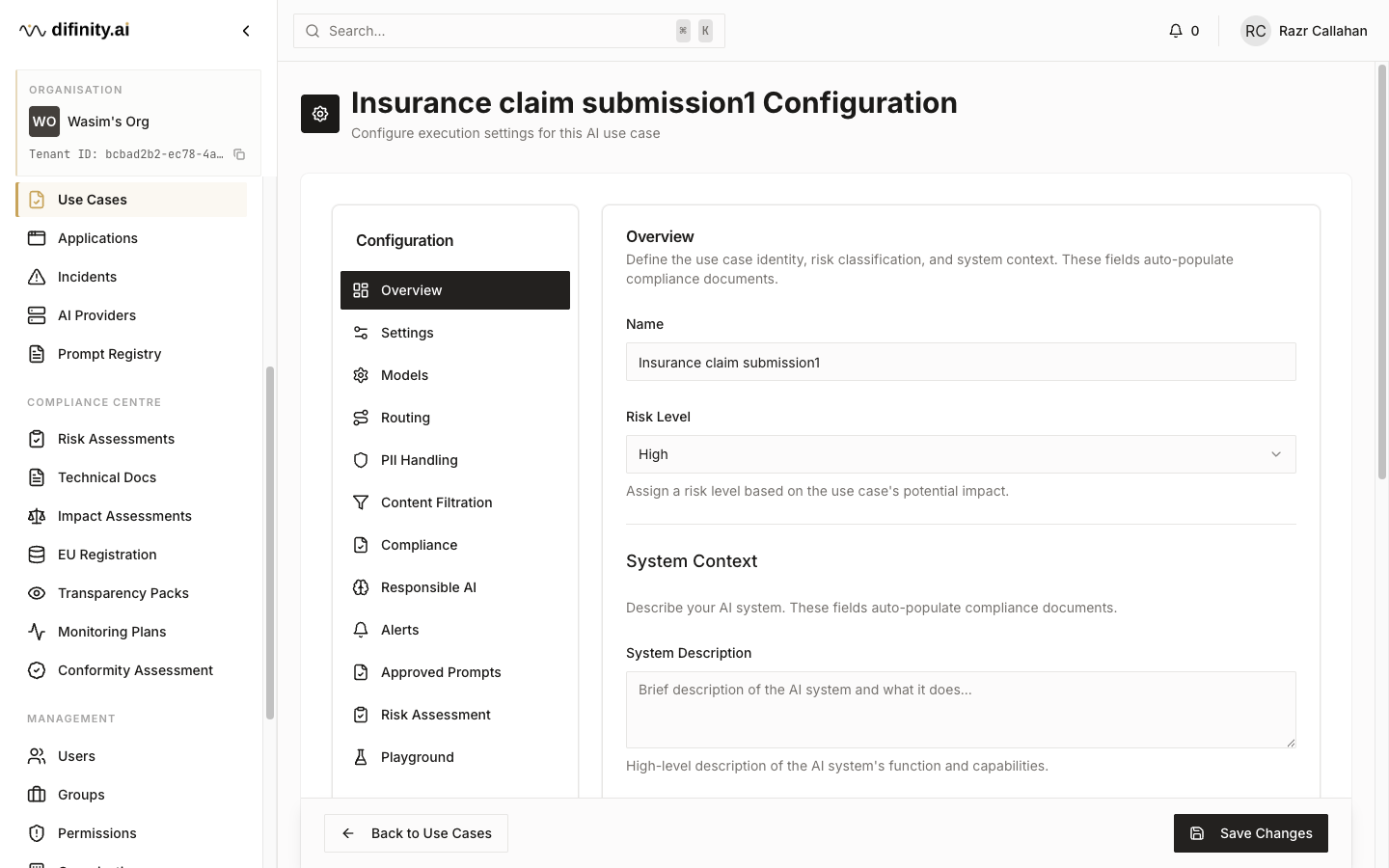Click the Save Changes button
Screen dimensions: 1389x868
point(1251,833)
